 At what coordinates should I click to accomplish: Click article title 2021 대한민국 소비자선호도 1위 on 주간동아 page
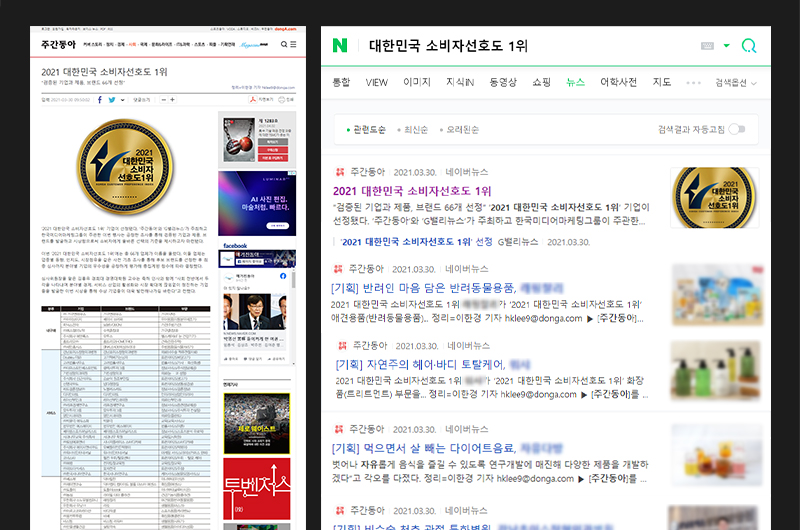click(x=104, y=72)
